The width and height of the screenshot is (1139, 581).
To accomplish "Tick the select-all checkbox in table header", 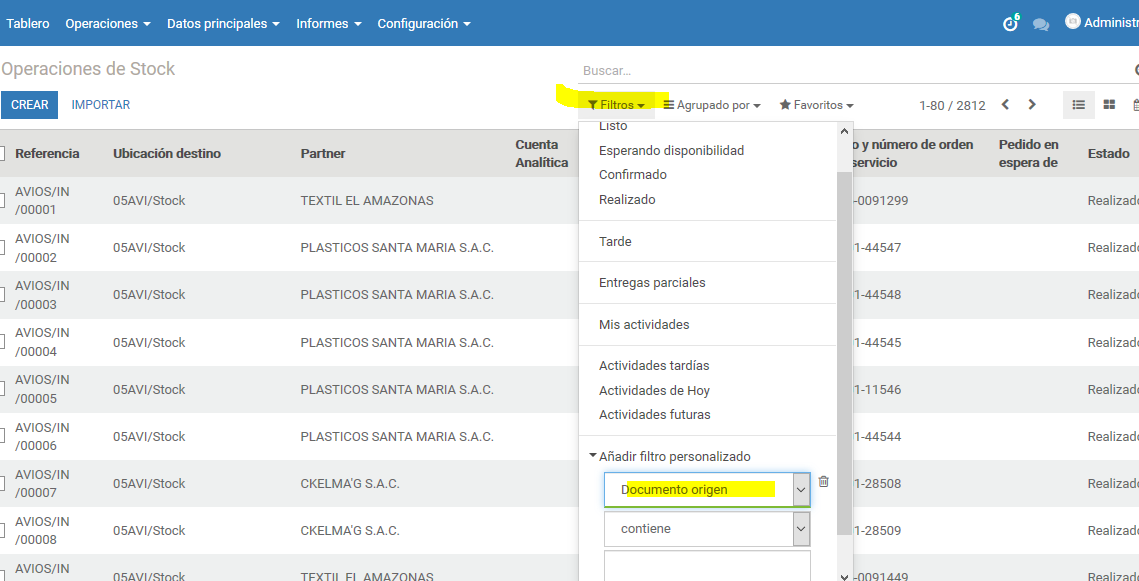I will coord(2,153).
